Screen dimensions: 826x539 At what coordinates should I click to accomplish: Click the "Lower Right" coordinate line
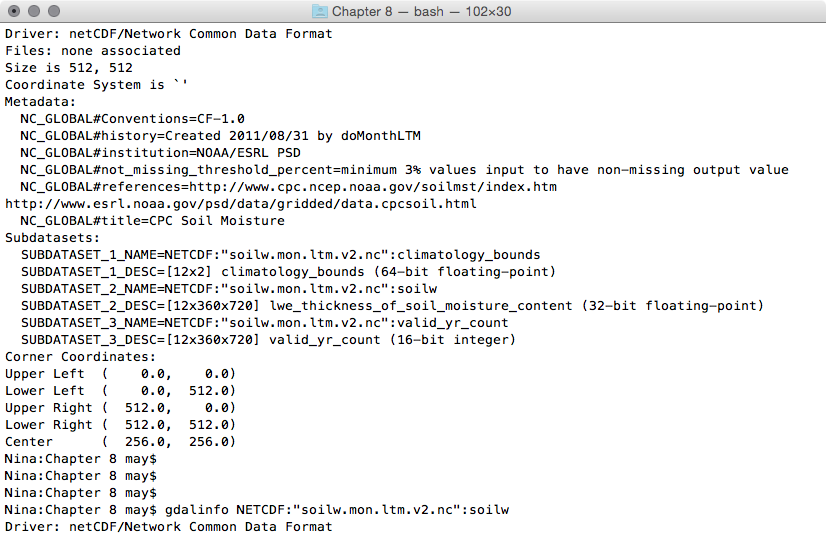pos(120,425)
